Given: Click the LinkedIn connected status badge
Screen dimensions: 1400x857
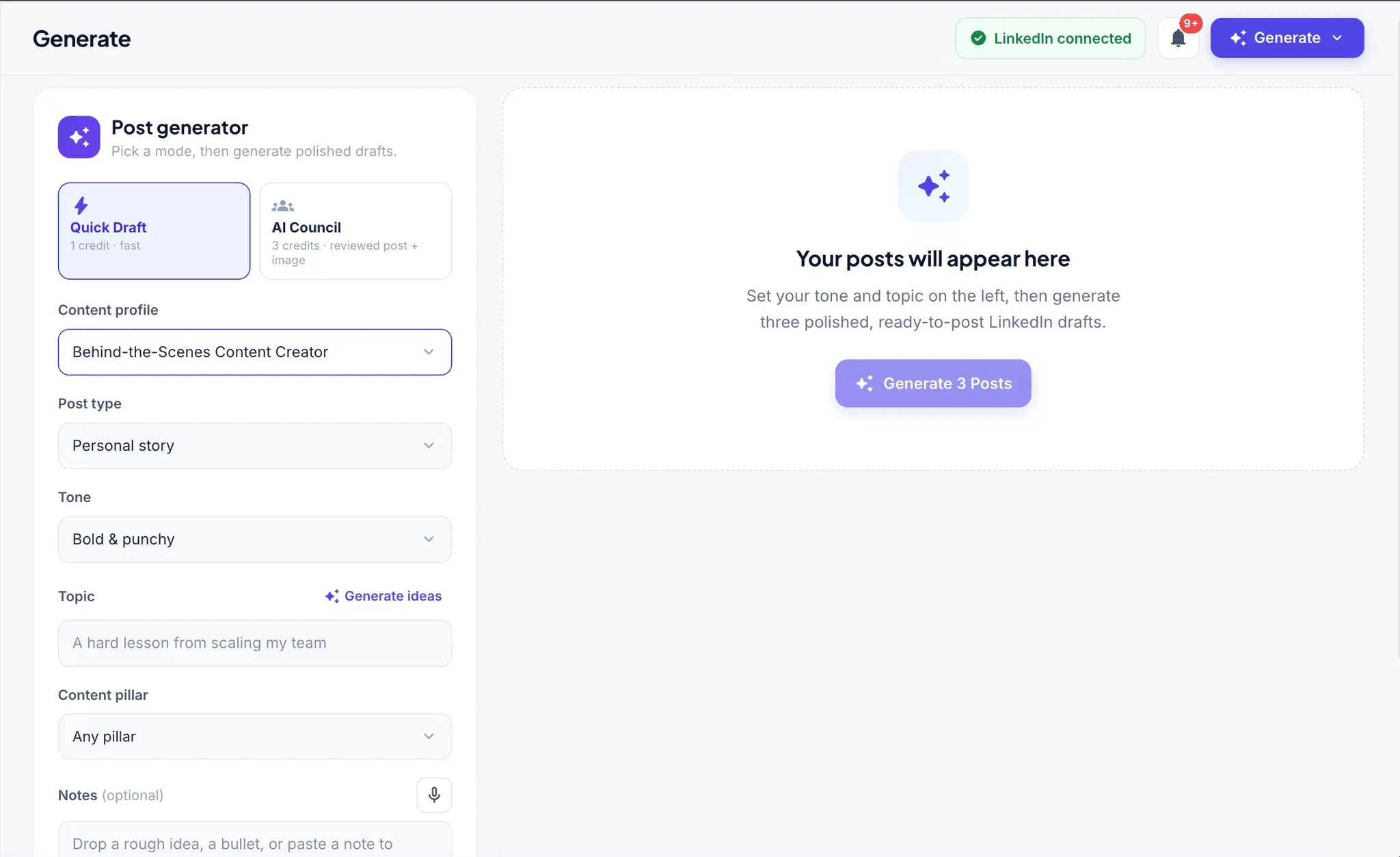Looking at the screenshot, I should coord(1050,38).
